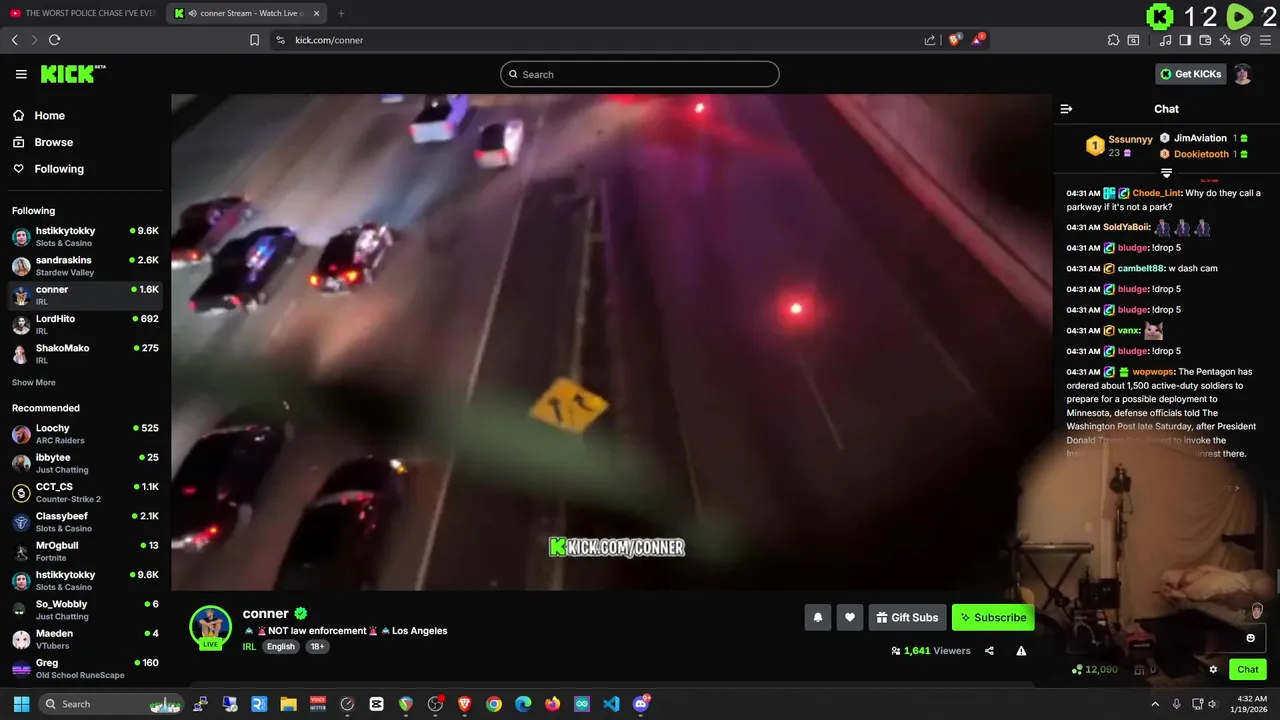Click username wopwops in chat

(1153, 372)
